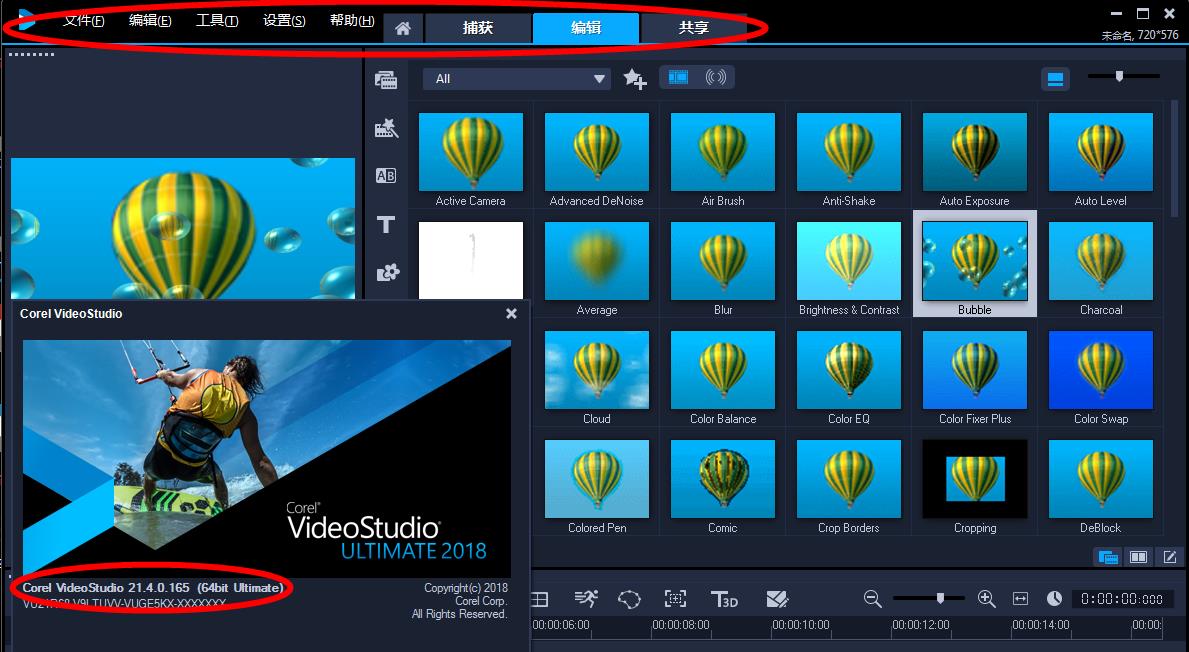Open the options panel edit icon
The image size is (1189, 652).
click(1169, 557)
